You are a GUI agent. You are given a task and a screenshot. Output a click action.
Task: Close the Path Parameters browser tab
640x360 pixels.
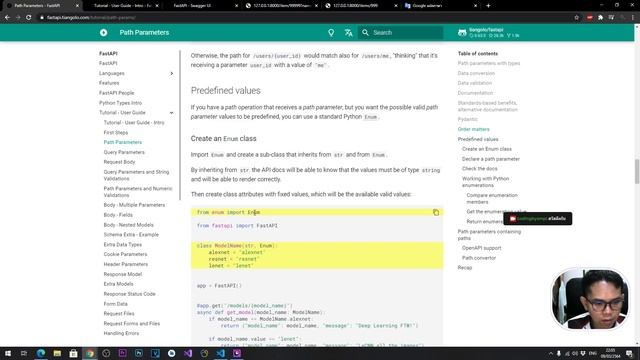click(77, 6)
